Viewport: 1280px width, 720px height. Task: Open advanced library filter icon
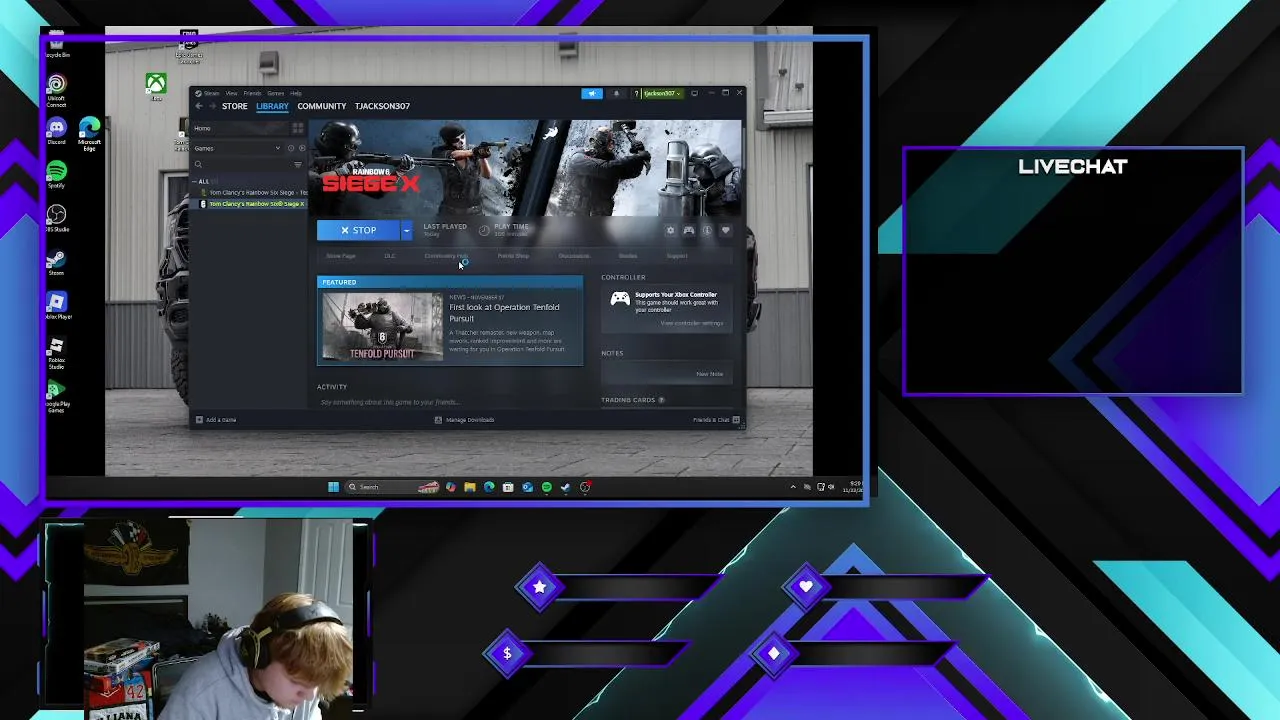[297, 164]
